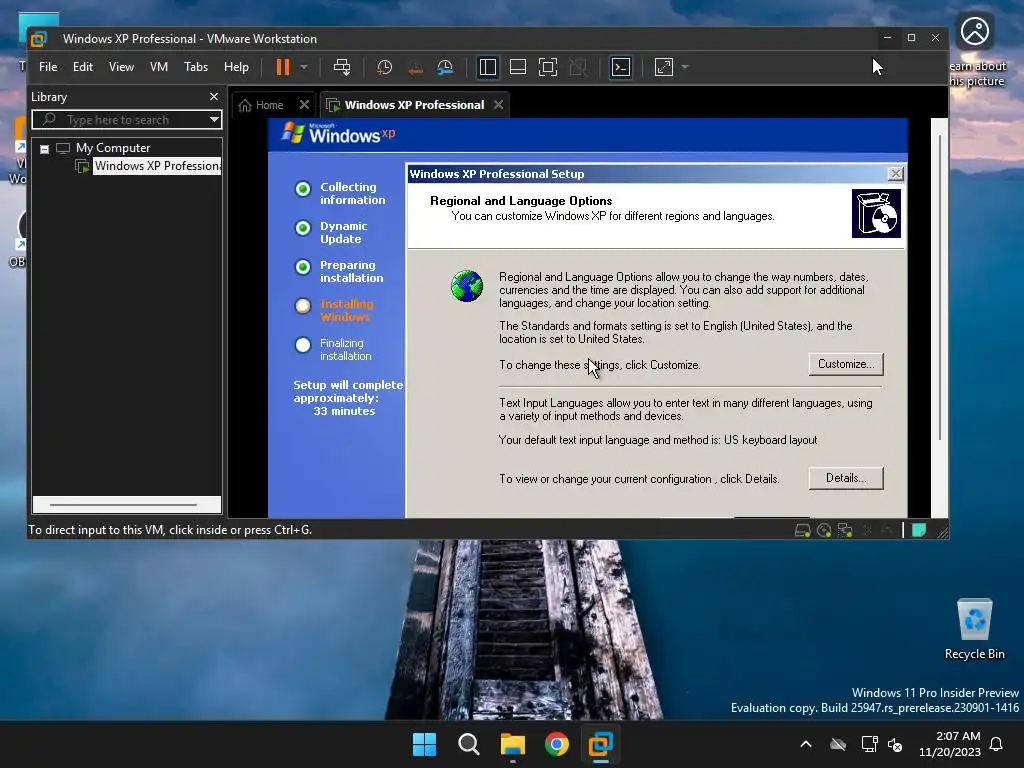Open the clock showing 2:07 AM
1024x768 pixels.
[x=950, y=744]
